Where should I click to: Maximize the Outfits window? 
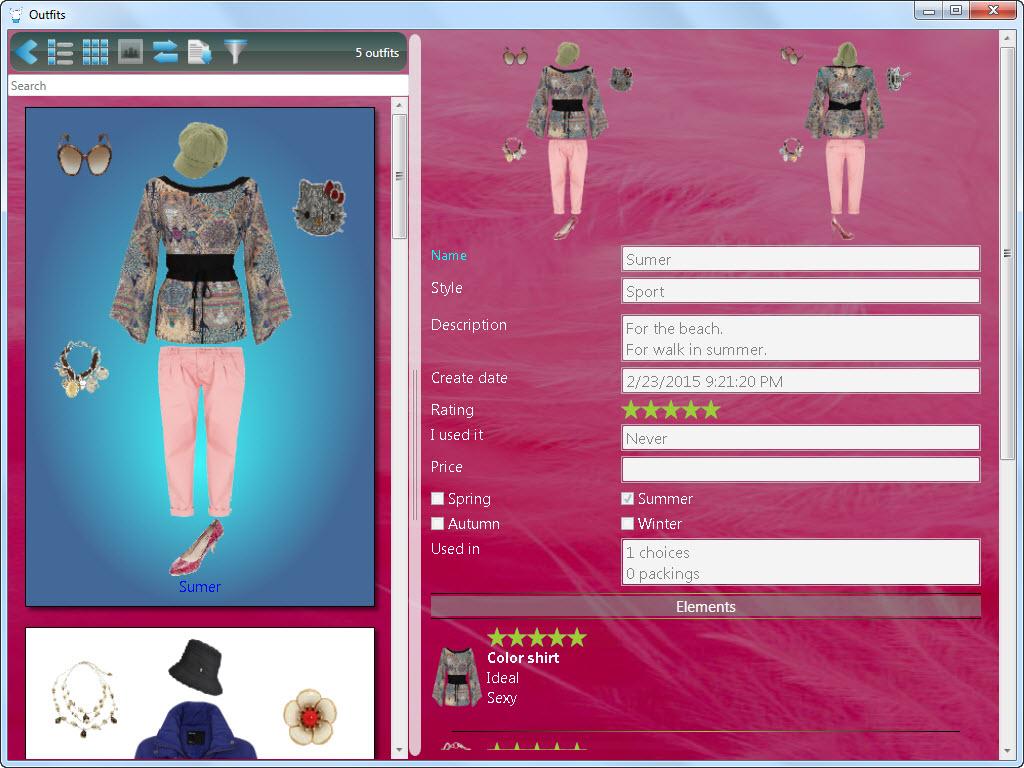pyautogui.click(x=955, y=11)
